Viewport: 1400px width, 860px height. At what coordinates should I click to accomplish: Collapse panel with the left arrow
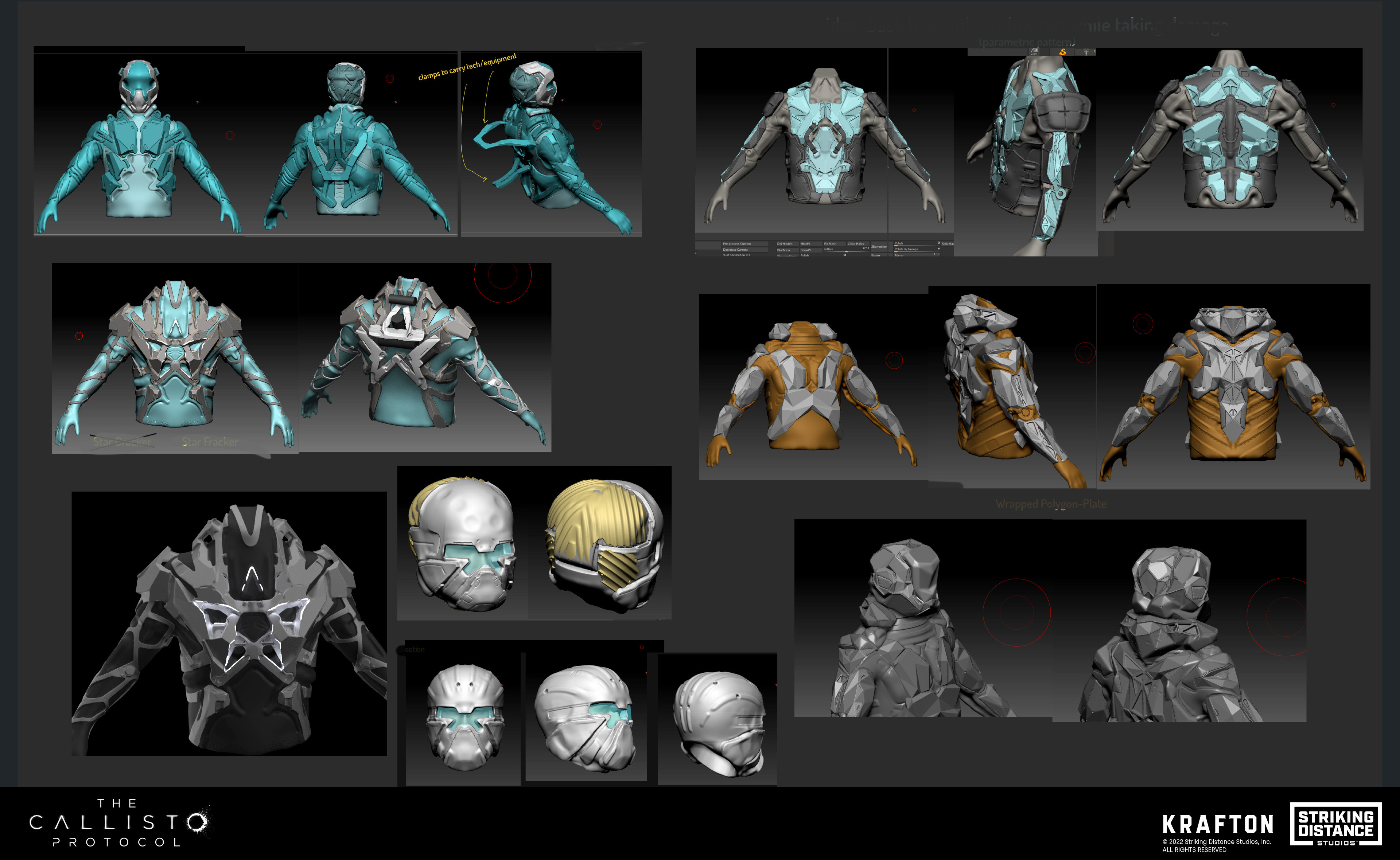(696, 253)
